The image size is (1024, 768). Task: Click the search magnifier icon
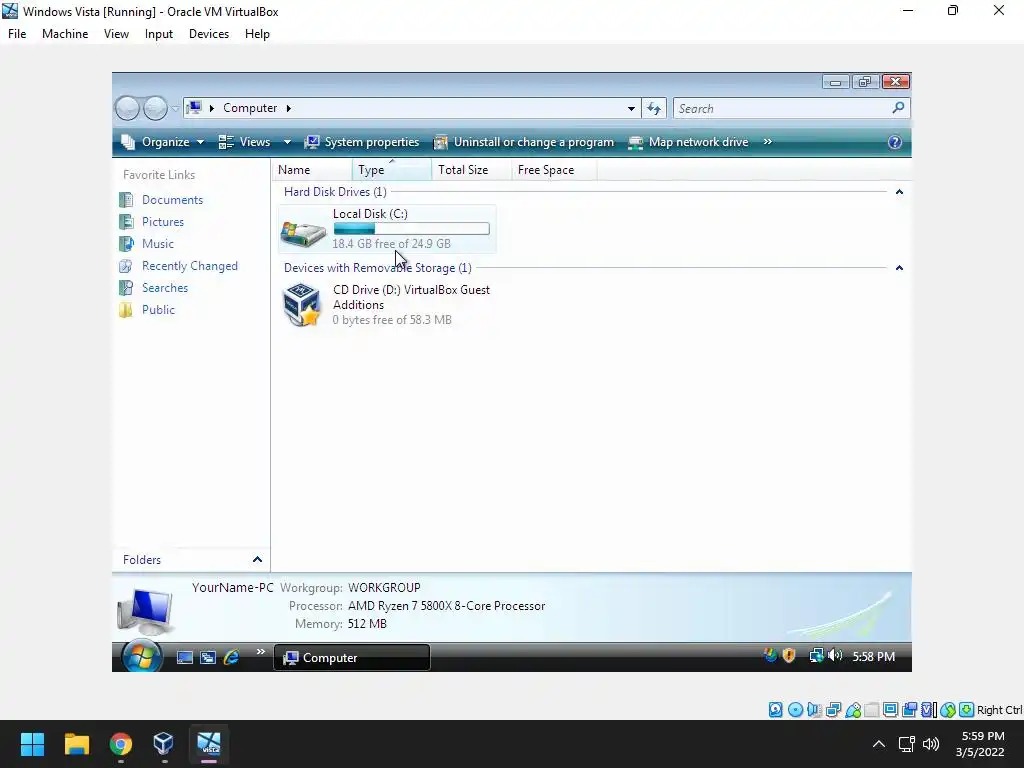coord(899,108)
